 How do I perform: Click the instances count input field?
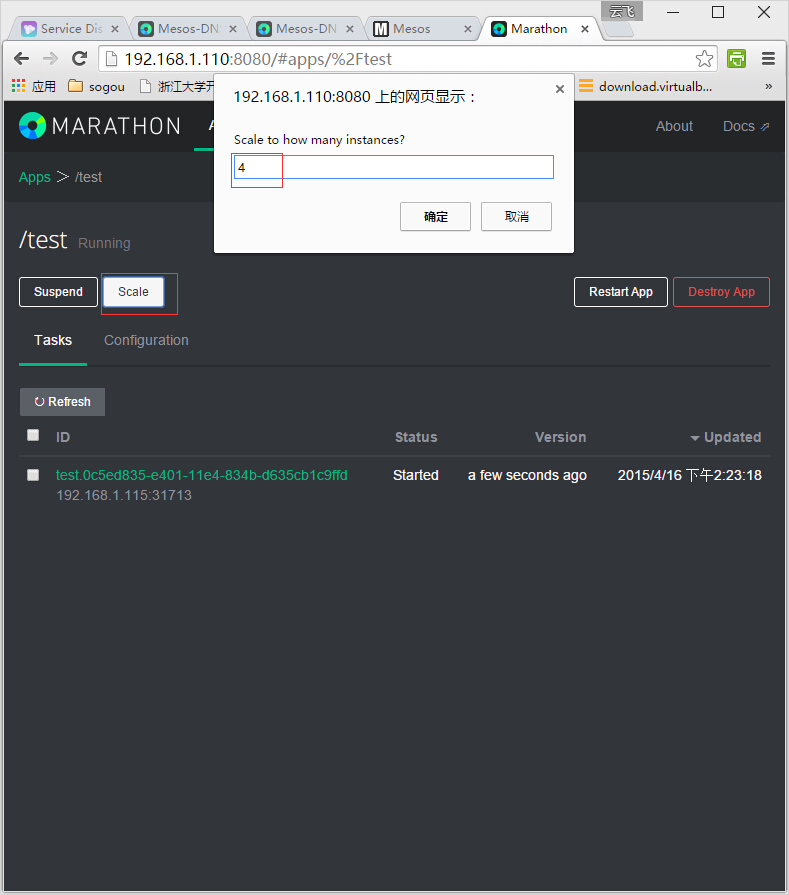point(393,167)
